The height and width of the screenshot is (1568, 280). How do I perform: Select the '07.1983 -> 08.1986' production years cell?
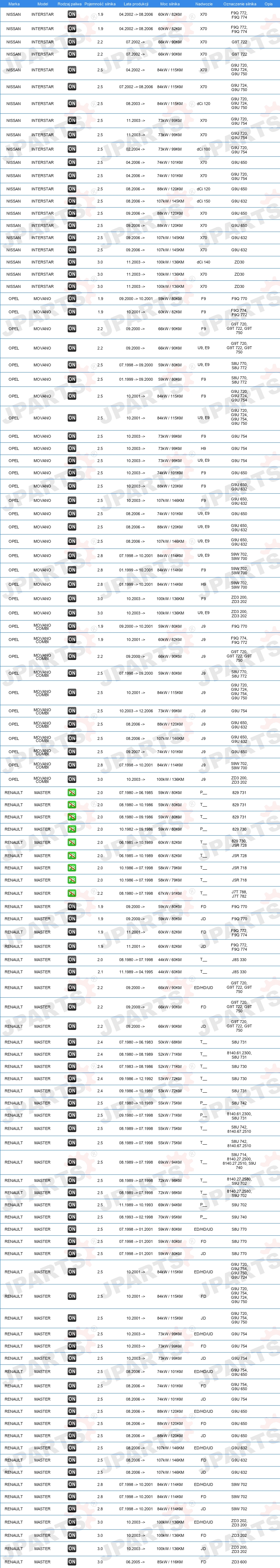(x=136, y=1066)
